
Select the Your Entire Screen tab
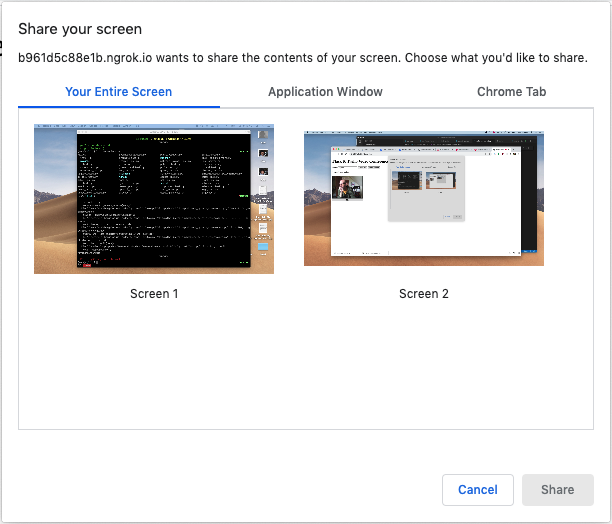[119, 92]
